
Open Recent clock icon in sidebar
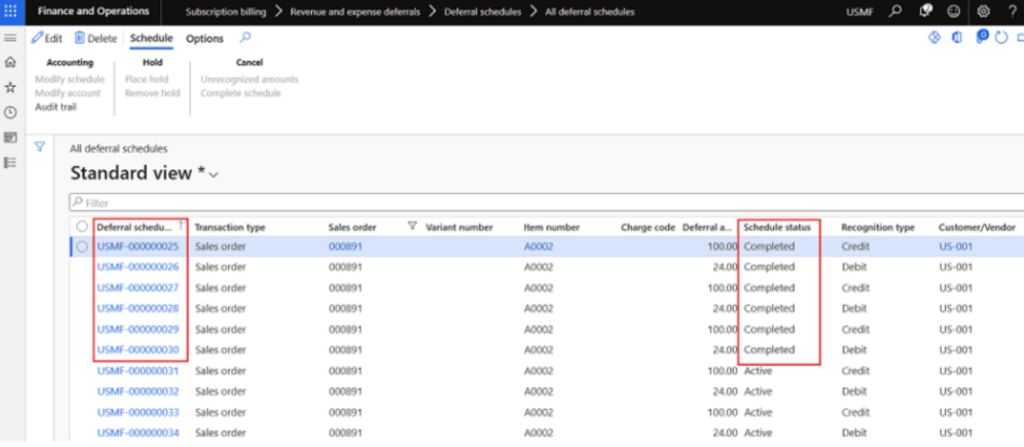pyautogui.click(x=11, y=112)
